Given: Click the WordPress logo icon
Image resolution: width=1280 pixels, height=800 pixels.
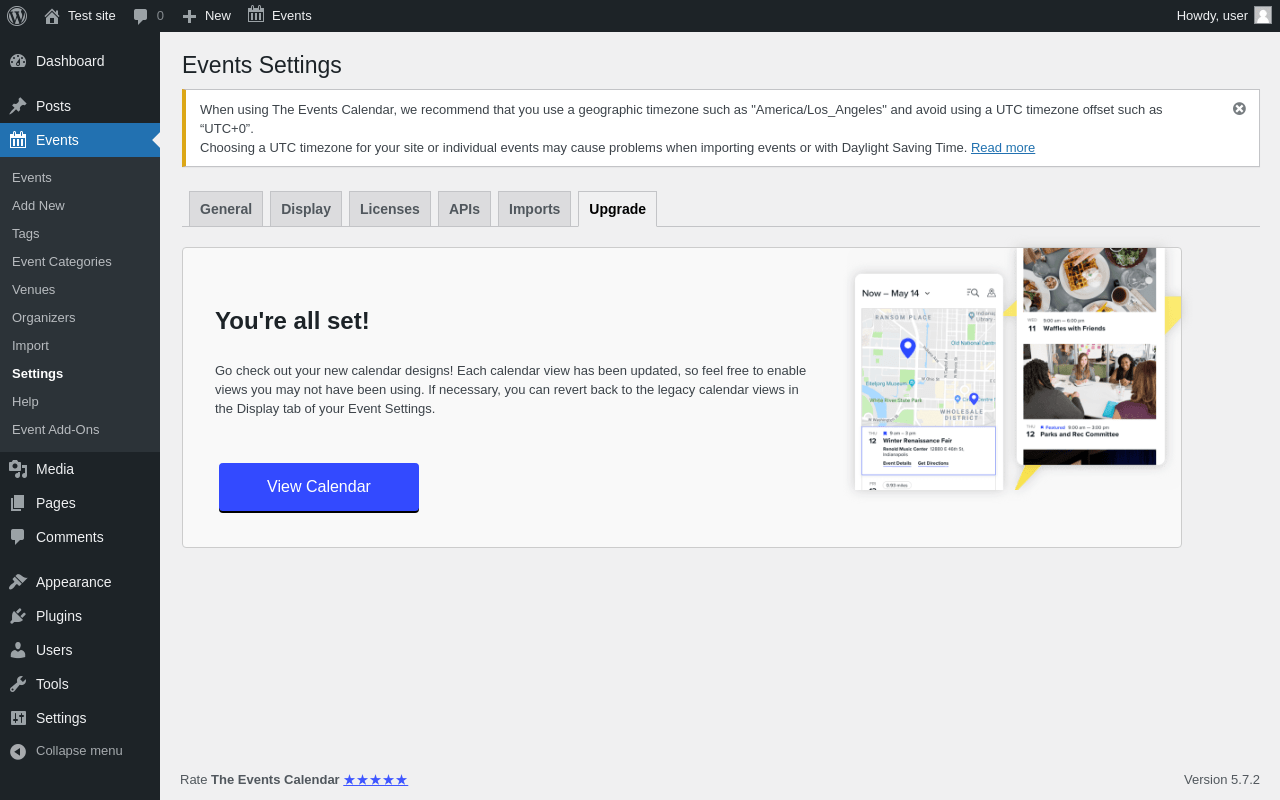Looking at the screenshot, I should pos(17,16).
